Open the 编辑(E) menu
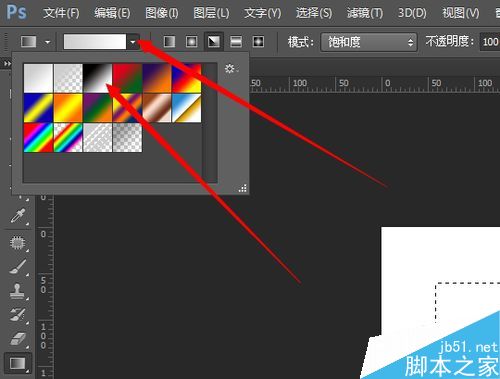 112,13
